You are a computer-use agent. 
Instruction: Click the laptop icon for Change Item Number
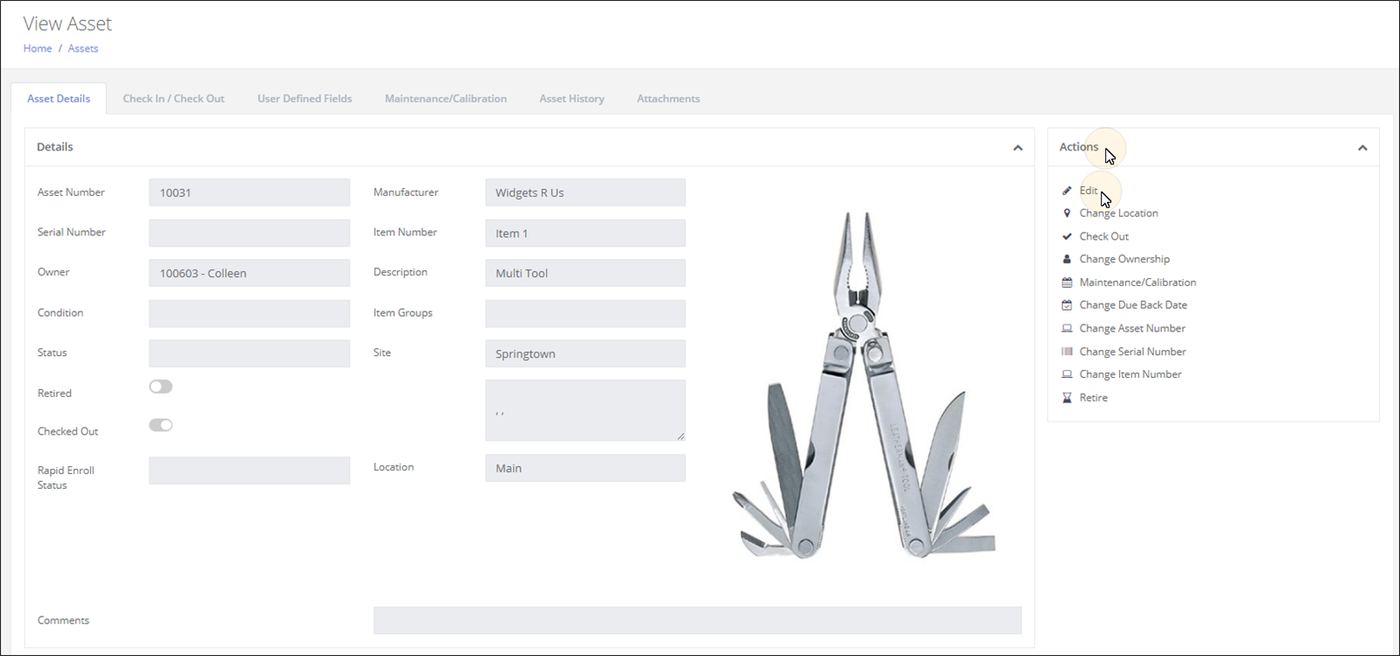(x=1067, y=374)
